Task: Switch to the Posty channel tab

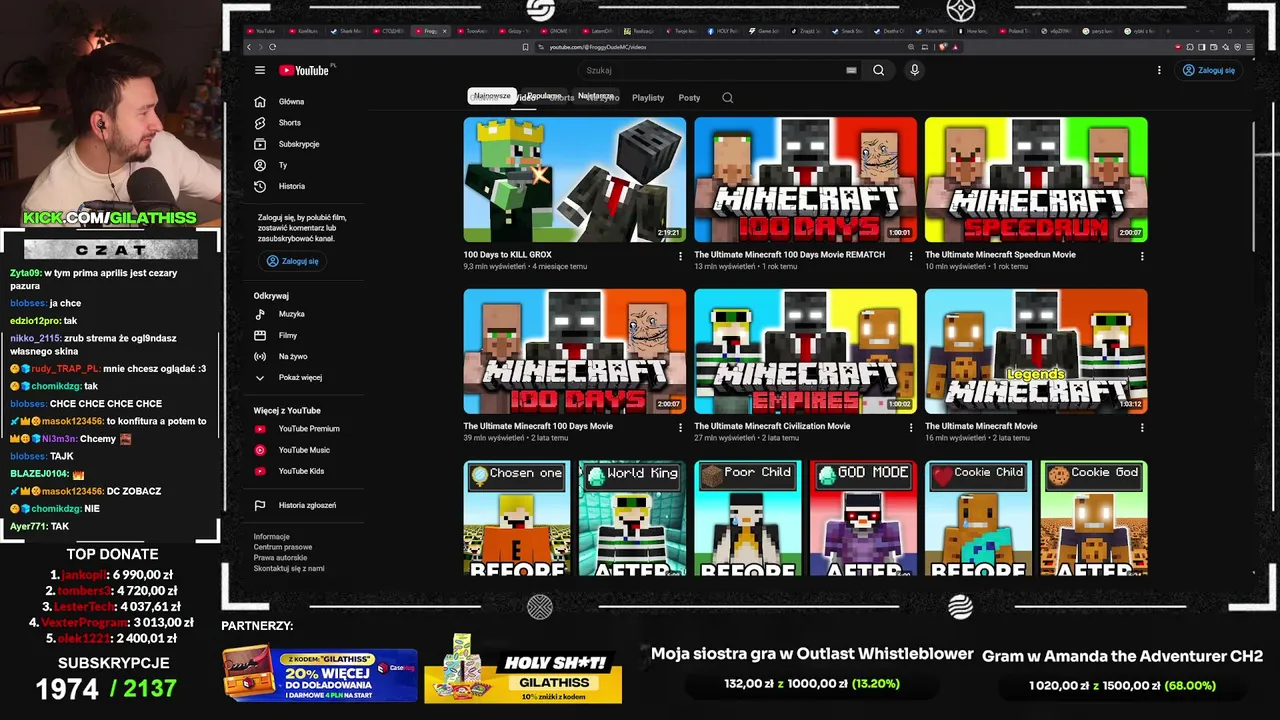Action: (689, 98)
